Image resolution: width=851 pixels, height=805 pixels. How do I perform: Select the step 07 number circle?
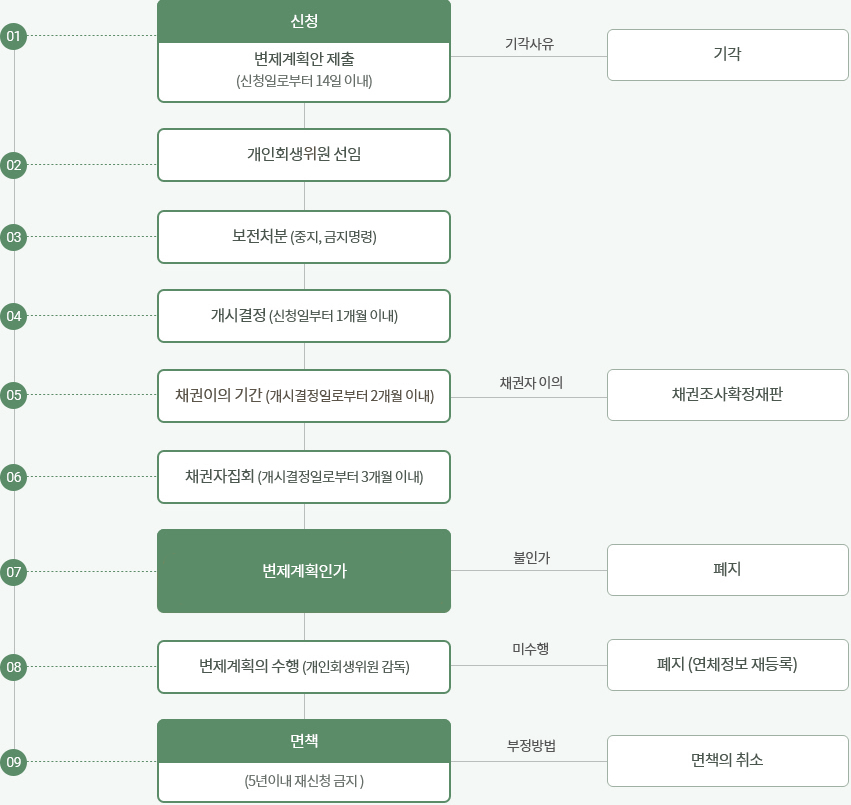(14, 572)
